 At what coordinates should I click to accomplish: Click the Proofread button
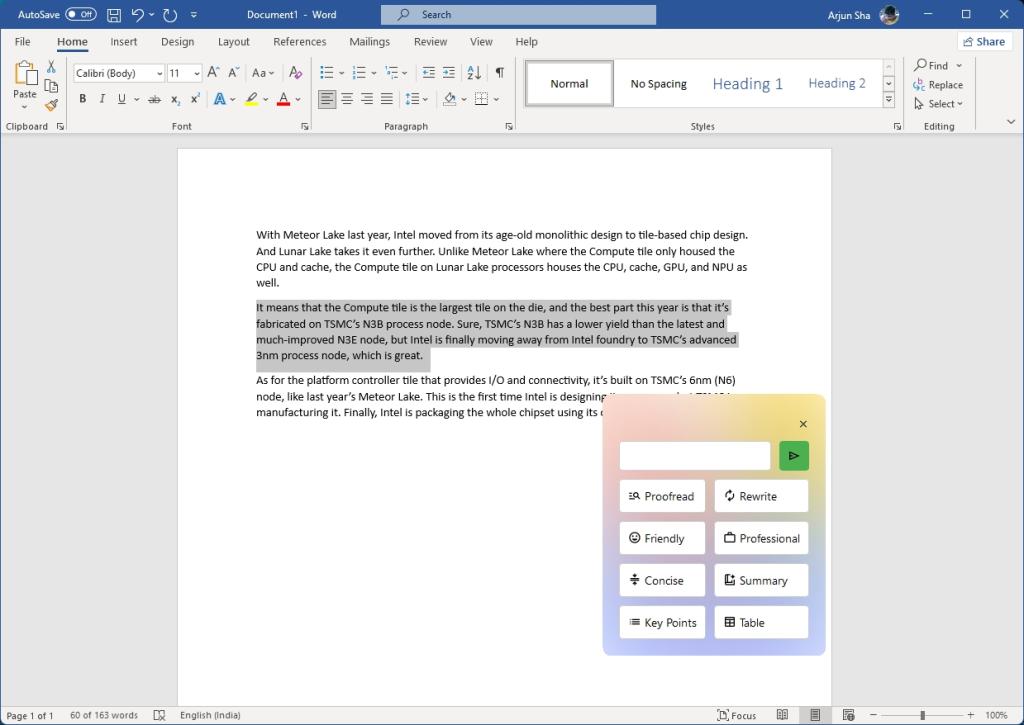[662, 496]
